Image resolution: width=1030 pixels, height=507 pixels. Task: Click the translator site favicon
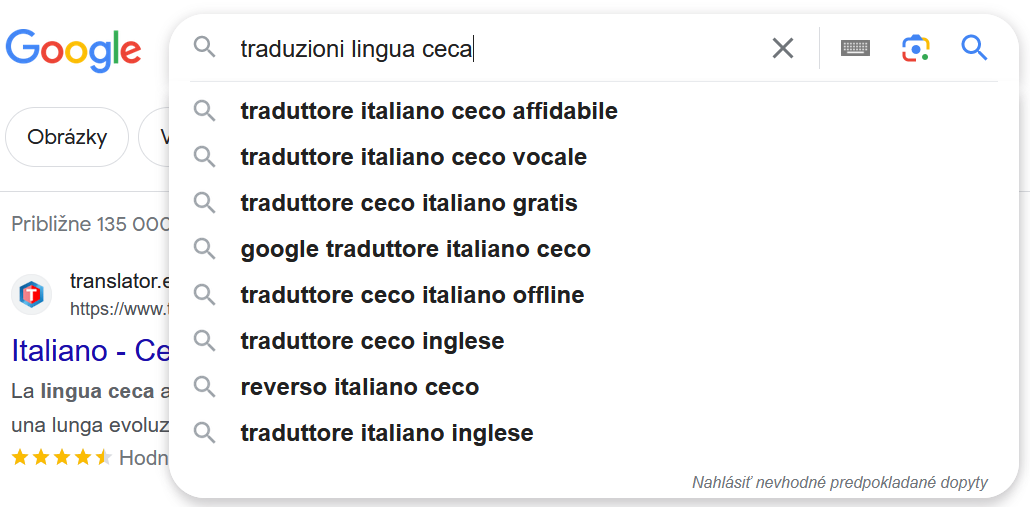click(32, 295)
